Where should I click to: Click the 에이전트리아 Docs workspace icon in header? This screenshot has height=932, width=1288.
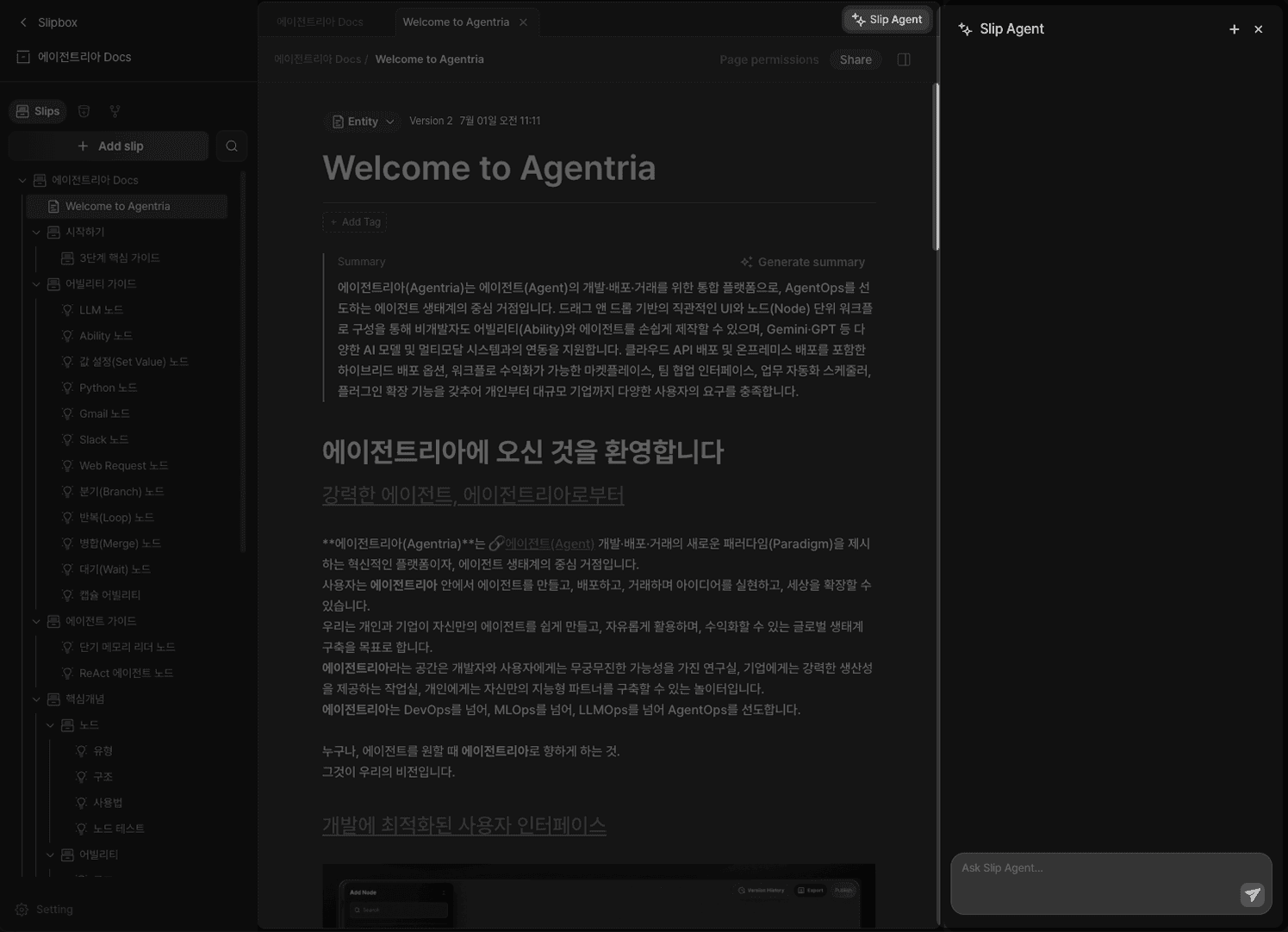click(x=23, y=57)
